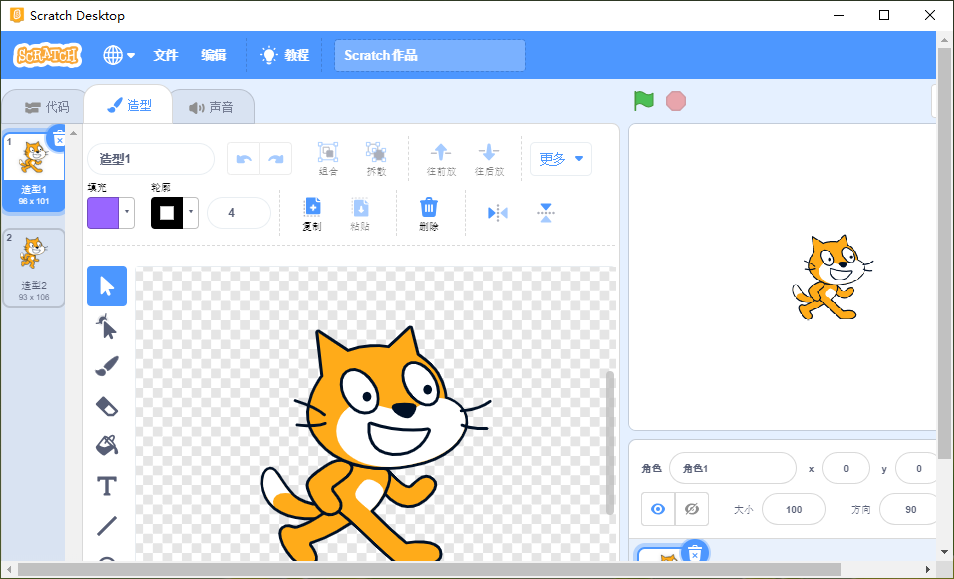This screenshot has height=579, width=954.
Task: Open the fill color dropdown arrow
Action: [x=127, y=212]
